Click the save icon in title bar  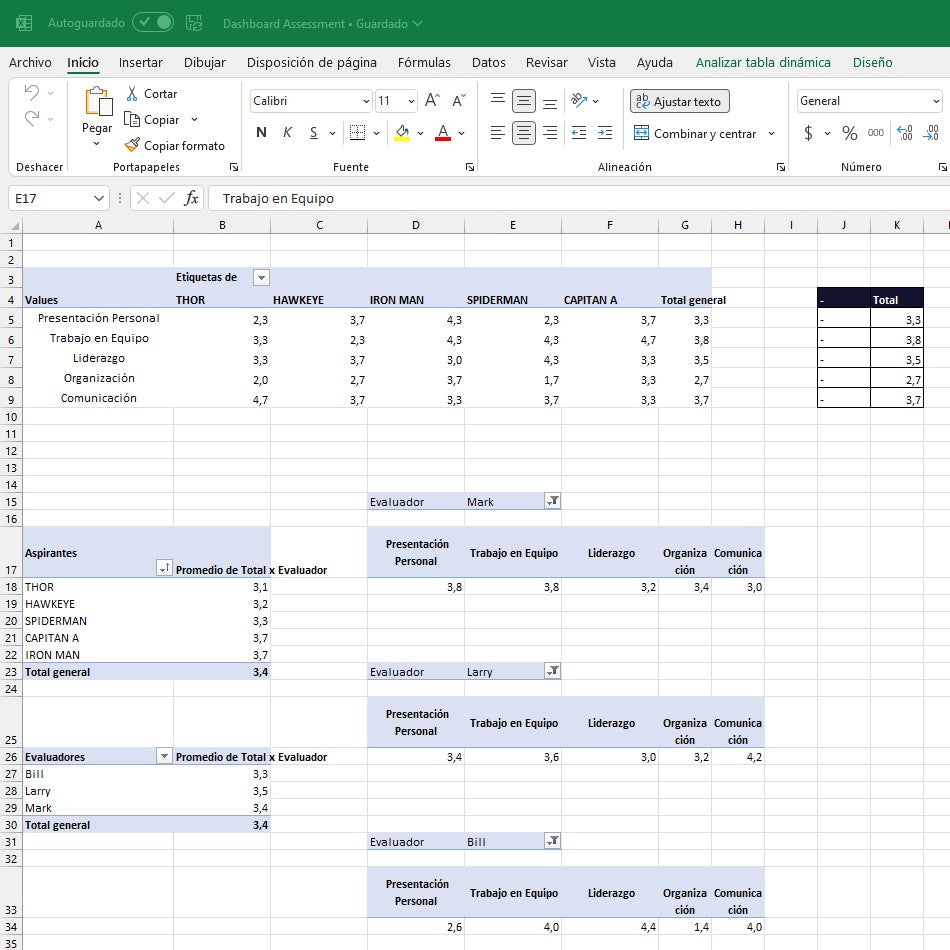(x=194, y=23)
